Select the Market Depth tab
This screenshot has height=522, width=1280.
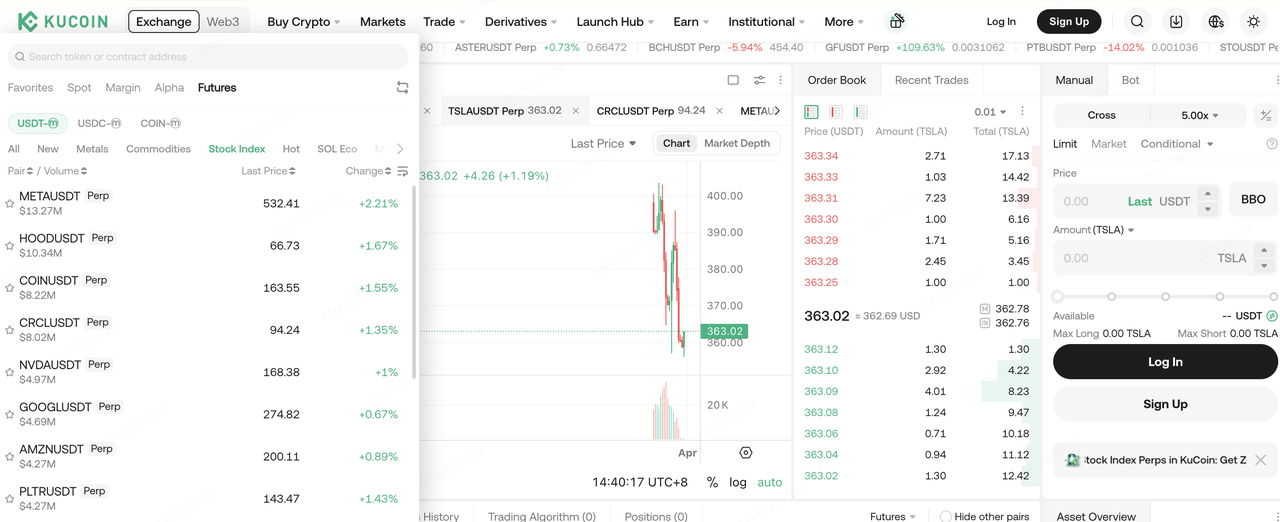point(736,143)
